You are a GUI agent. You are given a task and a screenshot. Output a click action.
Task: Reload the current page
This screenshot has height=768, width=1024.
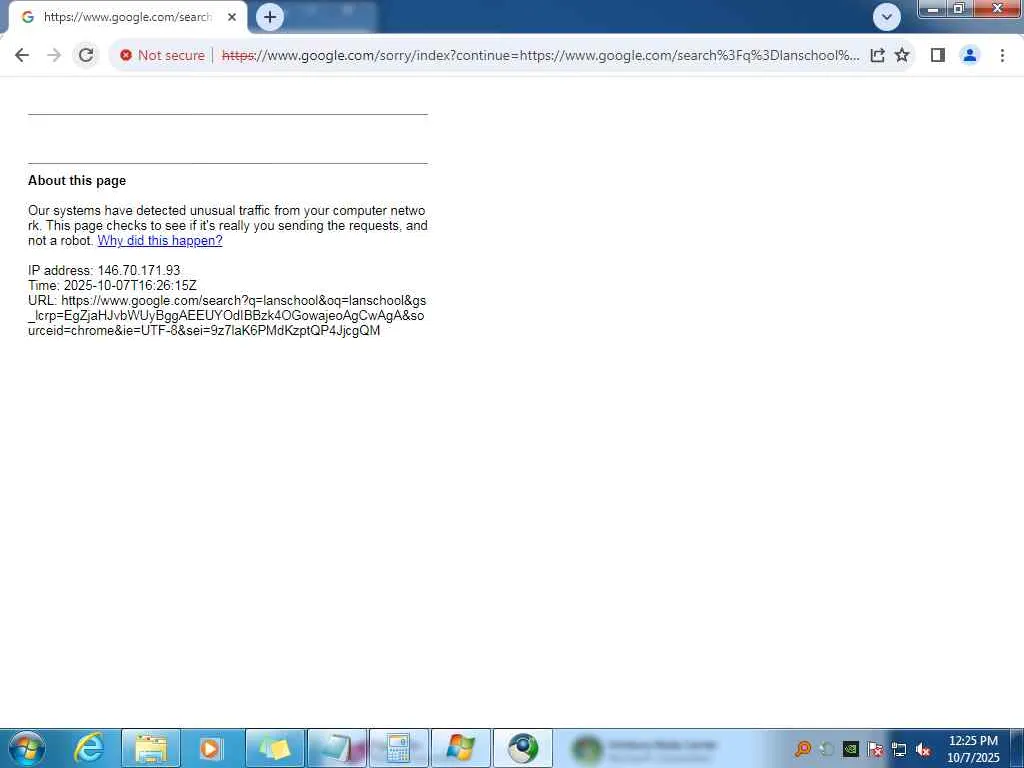(x=86, y=56)
